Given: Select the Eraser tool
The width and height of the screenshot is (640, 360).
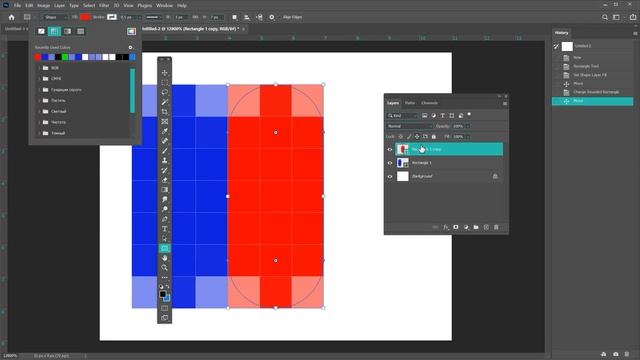Looking at the screenshot, I should [164, 180].
